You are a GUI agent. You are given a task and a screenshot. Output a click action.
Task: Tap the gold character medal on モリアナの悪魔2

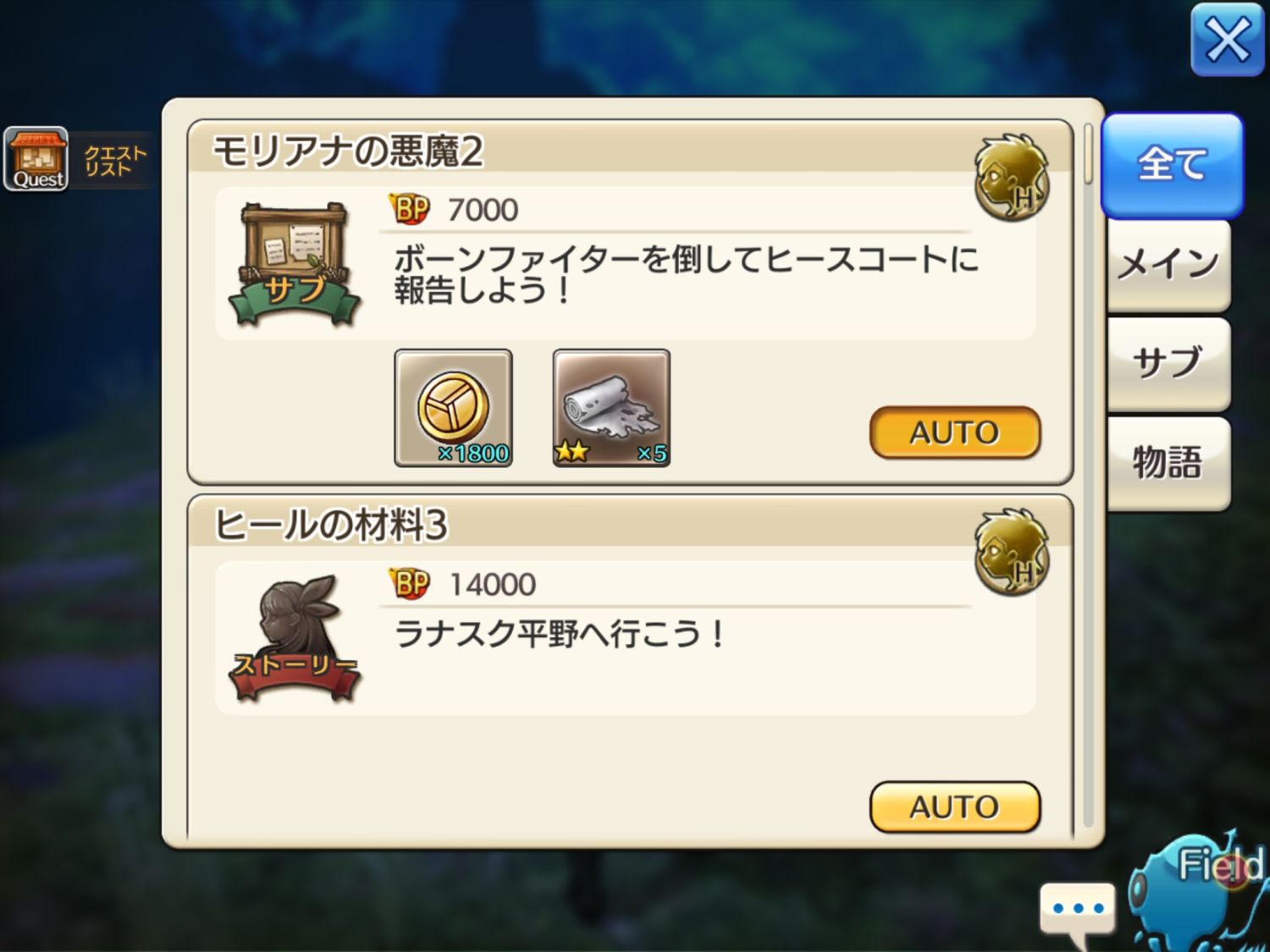click(1012, 177)
